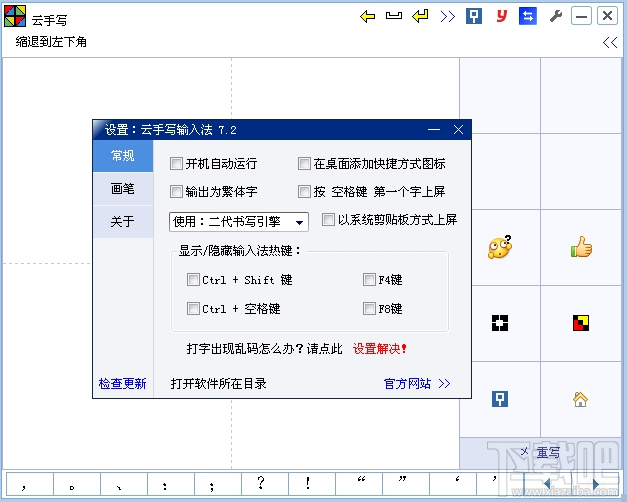Close the 设置 dialog

coord(459,130)
